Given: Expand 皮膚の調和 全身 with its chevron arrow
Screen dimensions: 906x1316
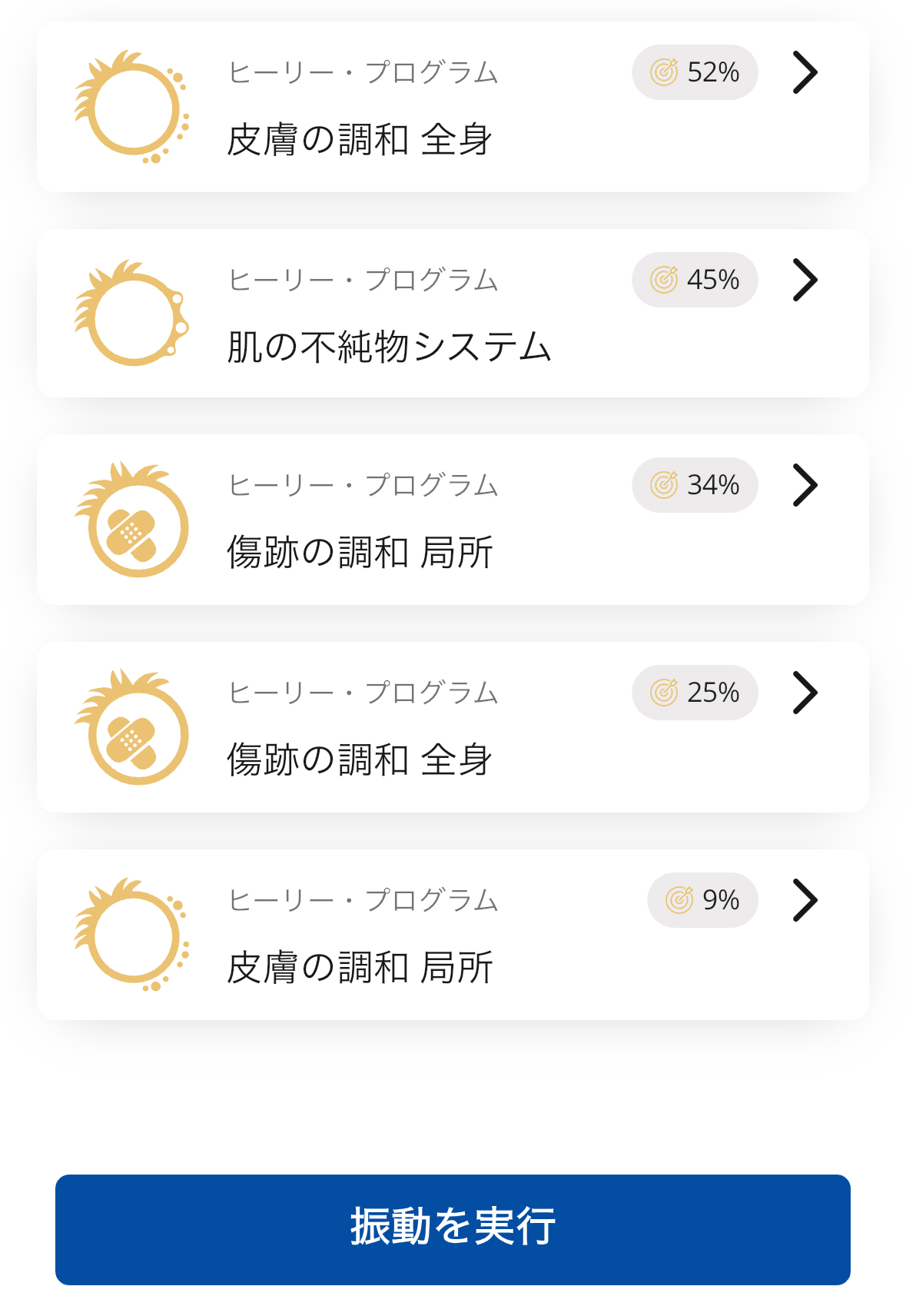Looking at the screenshot, I should [x=805, y=72].
